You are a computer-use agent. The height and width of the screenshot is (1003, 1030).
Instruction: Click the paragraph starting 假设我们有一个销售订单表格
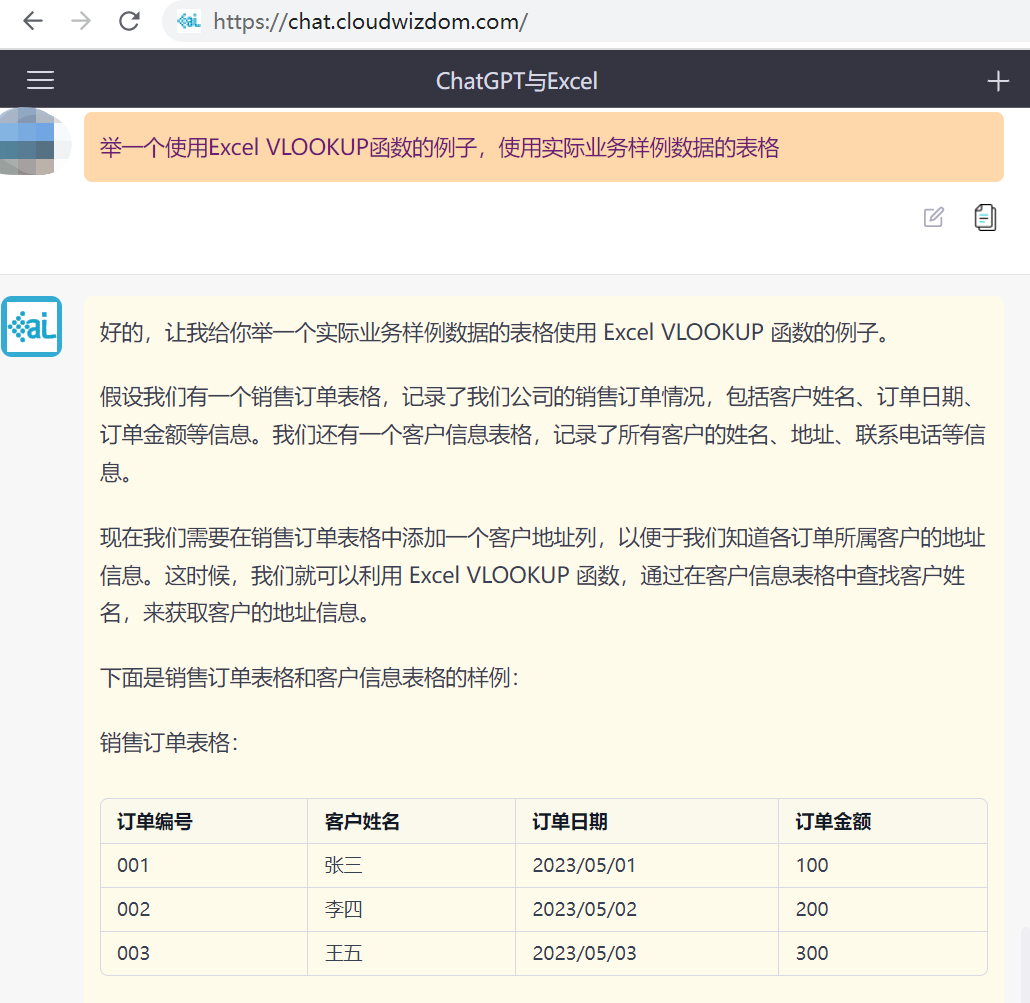pyautogui.click(x=543, y=434)
